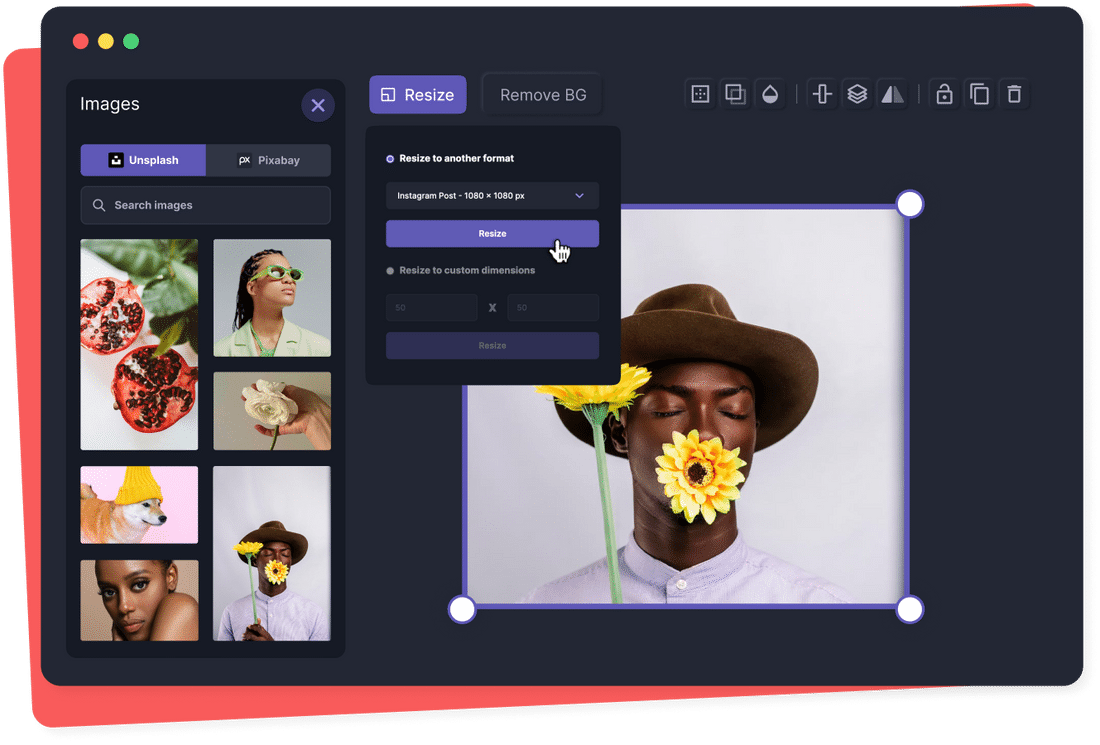Close the Images panel
This screenshot has width=1100, height=745.
[318, 105]
